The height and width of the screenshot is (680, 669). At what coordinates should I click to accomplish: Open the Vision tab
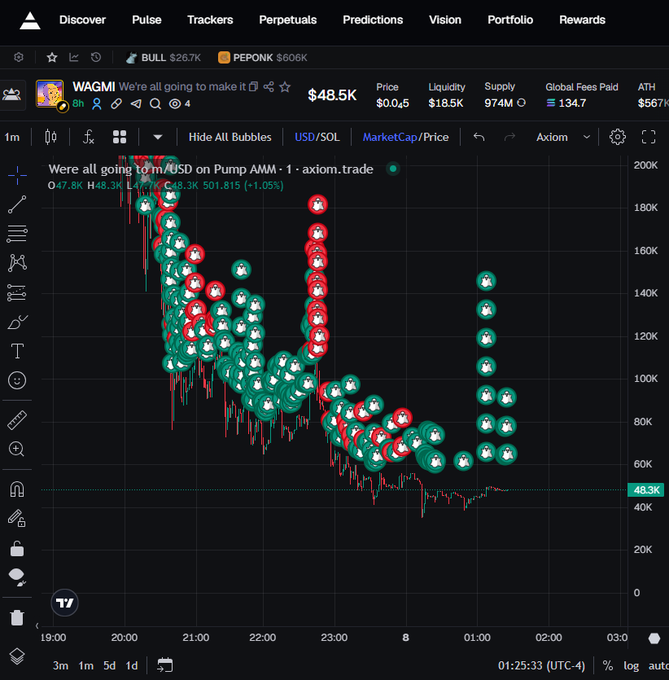[445, 20]
